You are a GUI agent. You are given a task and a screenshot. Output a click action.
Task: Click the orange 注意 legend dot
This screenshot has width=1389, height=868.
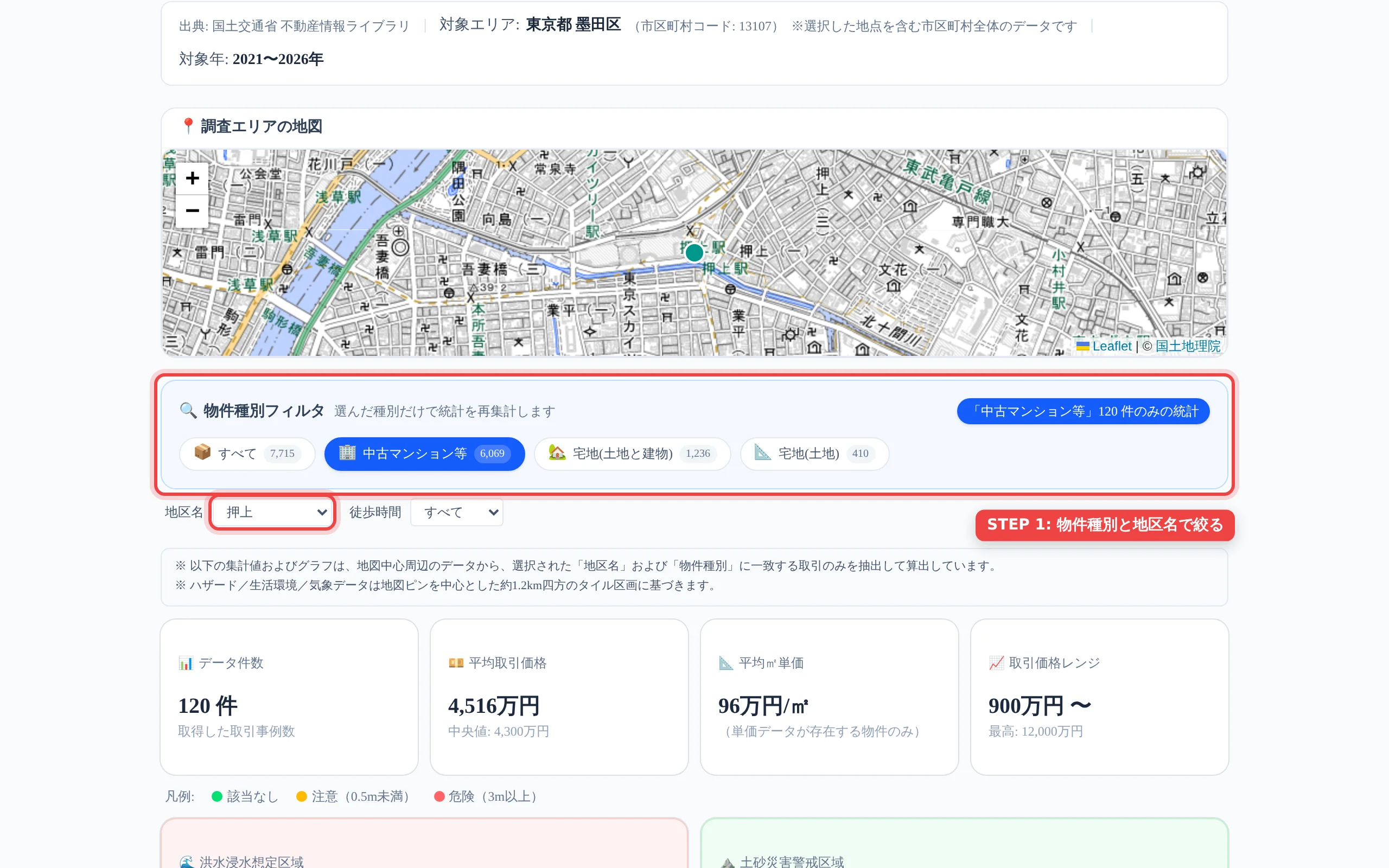click(x=301, y=796)
